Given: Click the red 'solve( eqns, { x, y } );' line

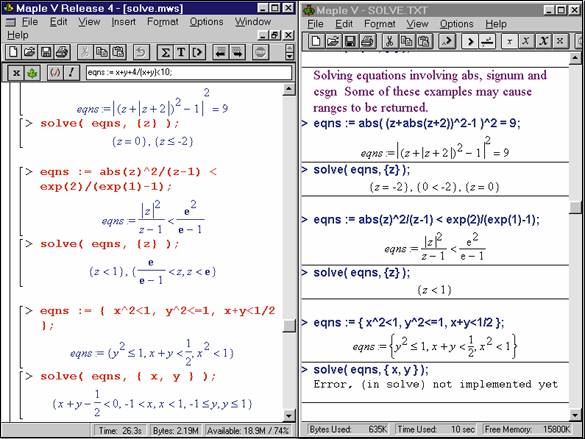Looking at the screenshot, I should [128, 376].
